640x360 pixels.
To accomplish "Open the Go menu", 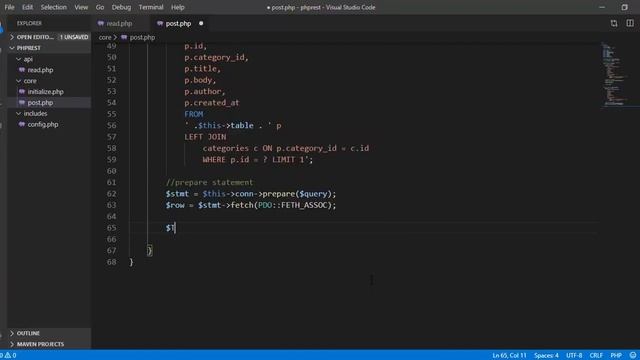I will (100, 7).
